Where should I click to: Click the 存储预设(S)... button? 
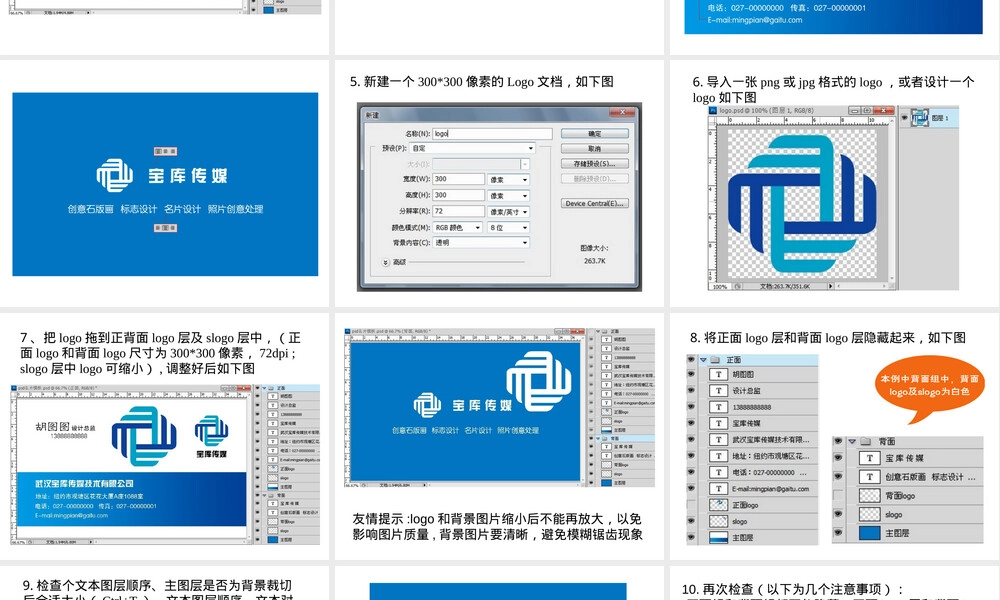594,164
